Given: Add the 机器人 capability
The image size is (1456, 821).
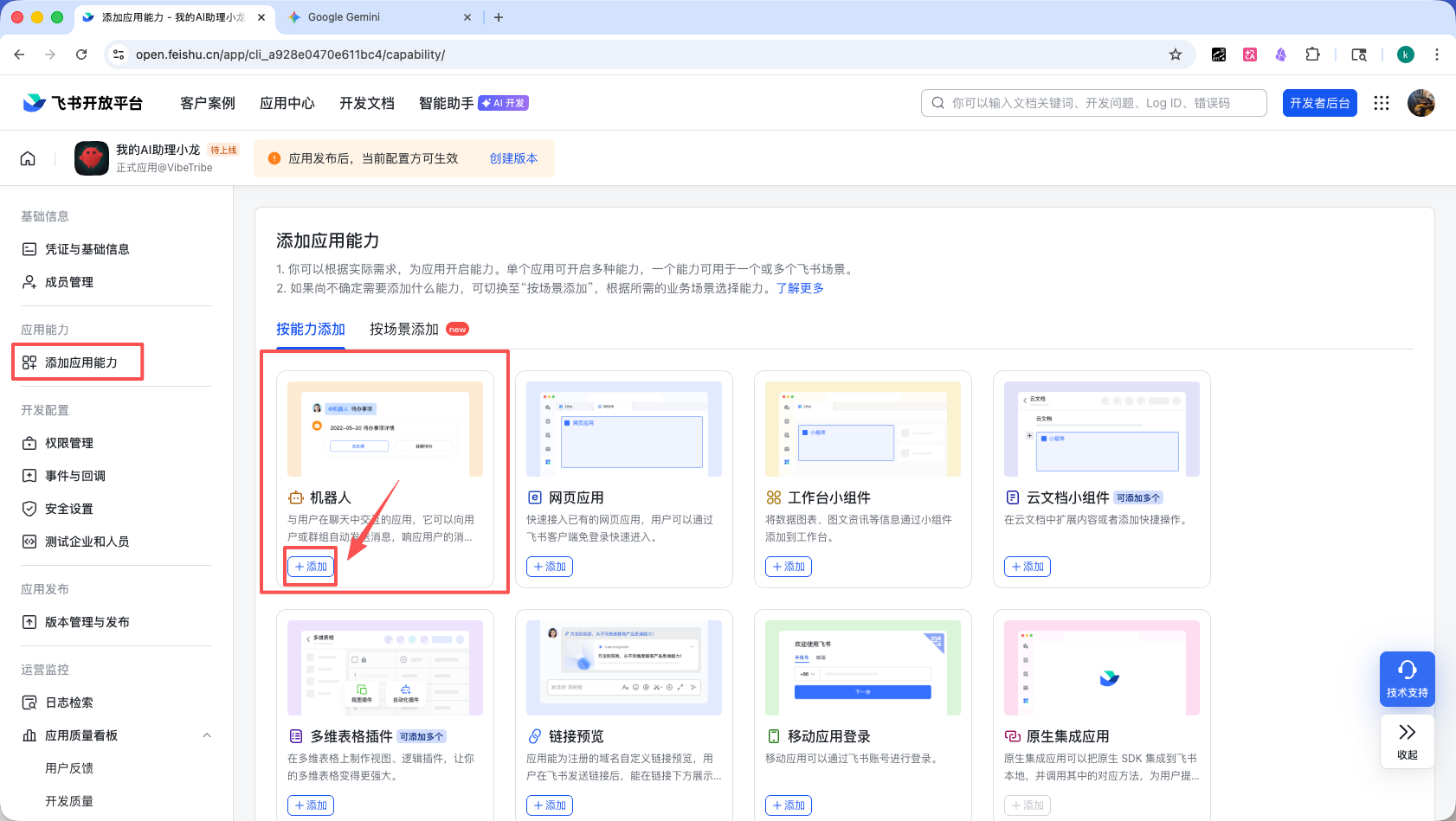Looking at the screenshot, I should point(311,567).
